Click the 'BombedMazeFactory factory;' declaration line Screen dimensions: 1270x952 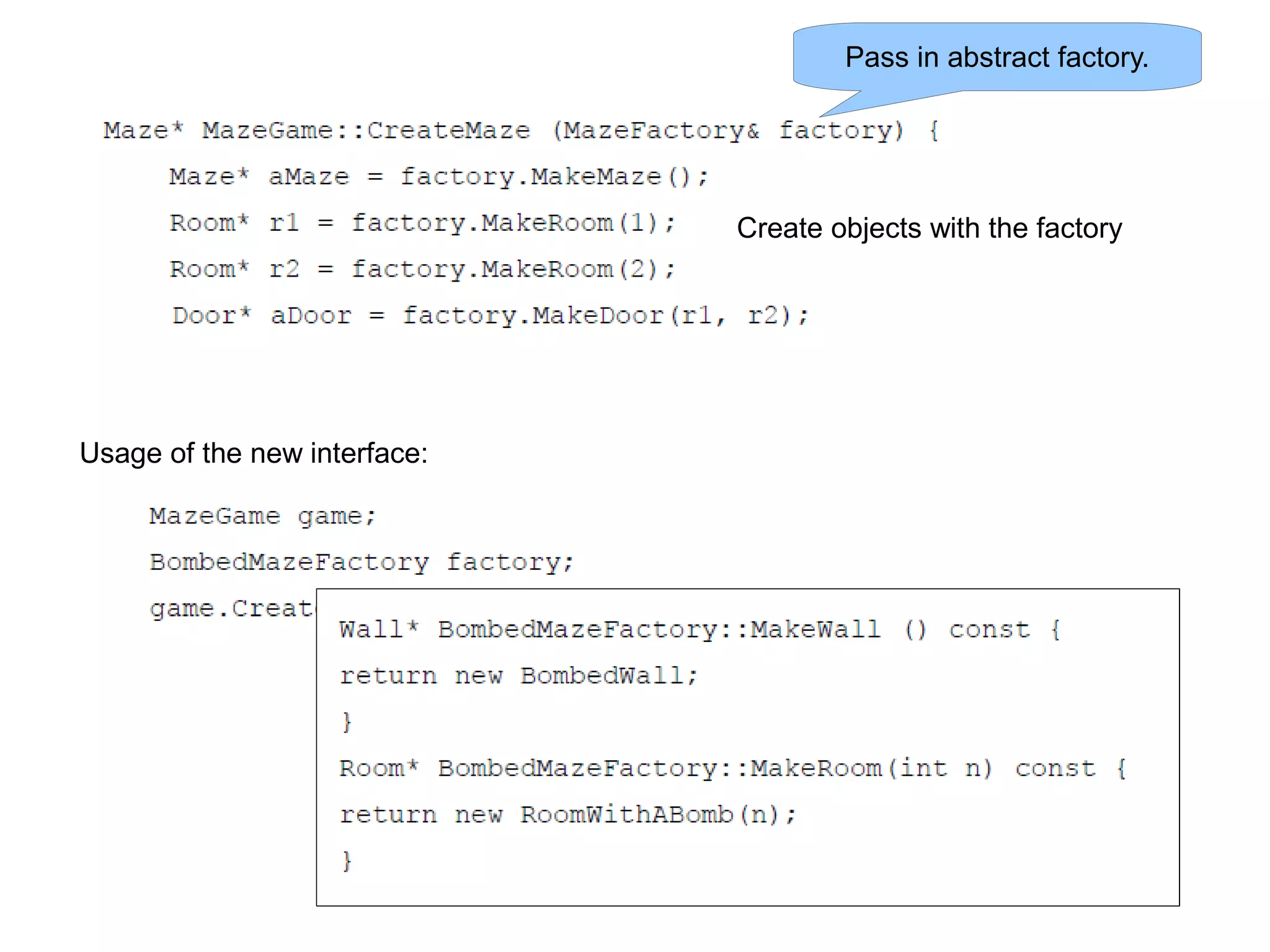click(x=362, y=563)
